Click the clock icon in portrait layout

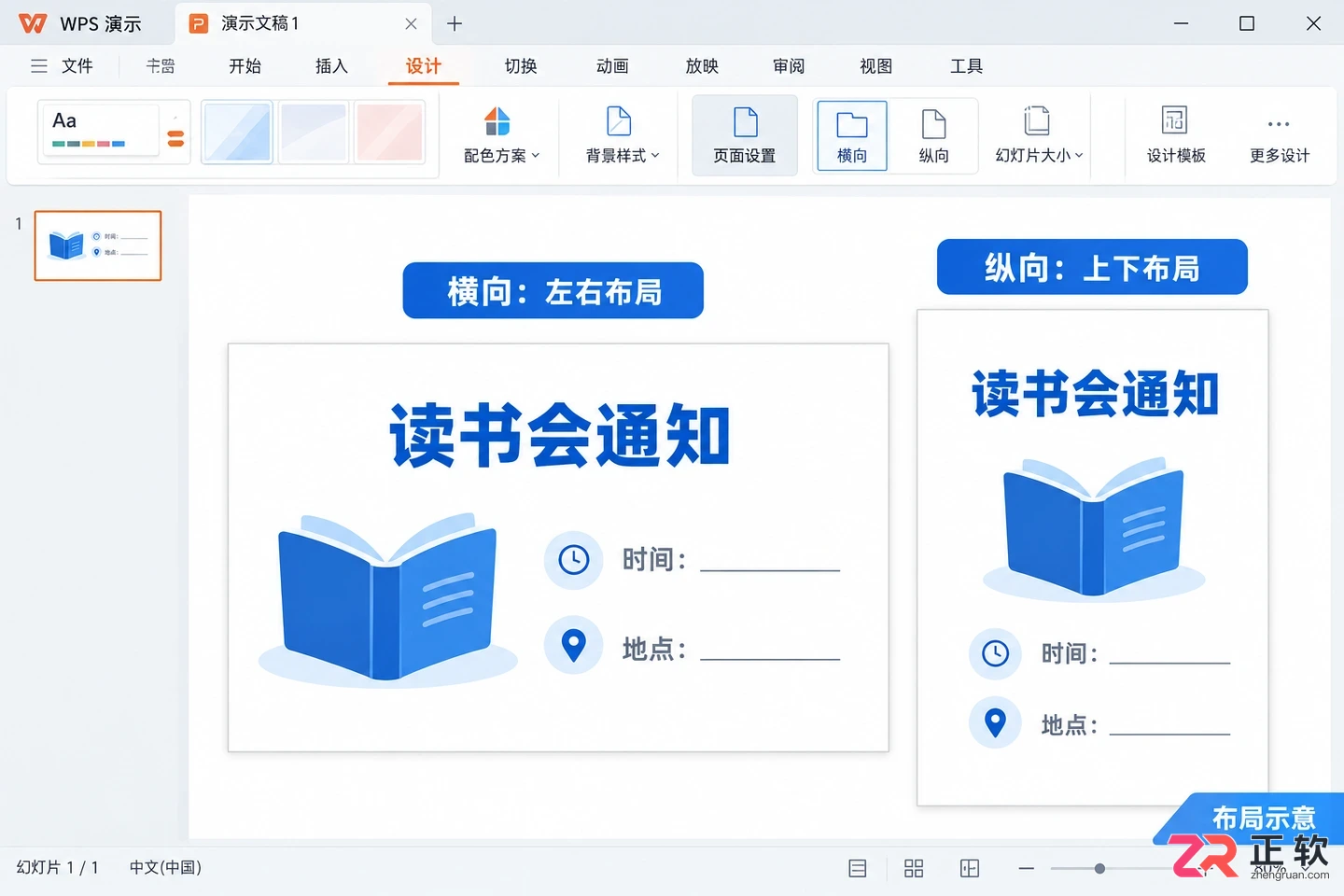pos(995,653)
